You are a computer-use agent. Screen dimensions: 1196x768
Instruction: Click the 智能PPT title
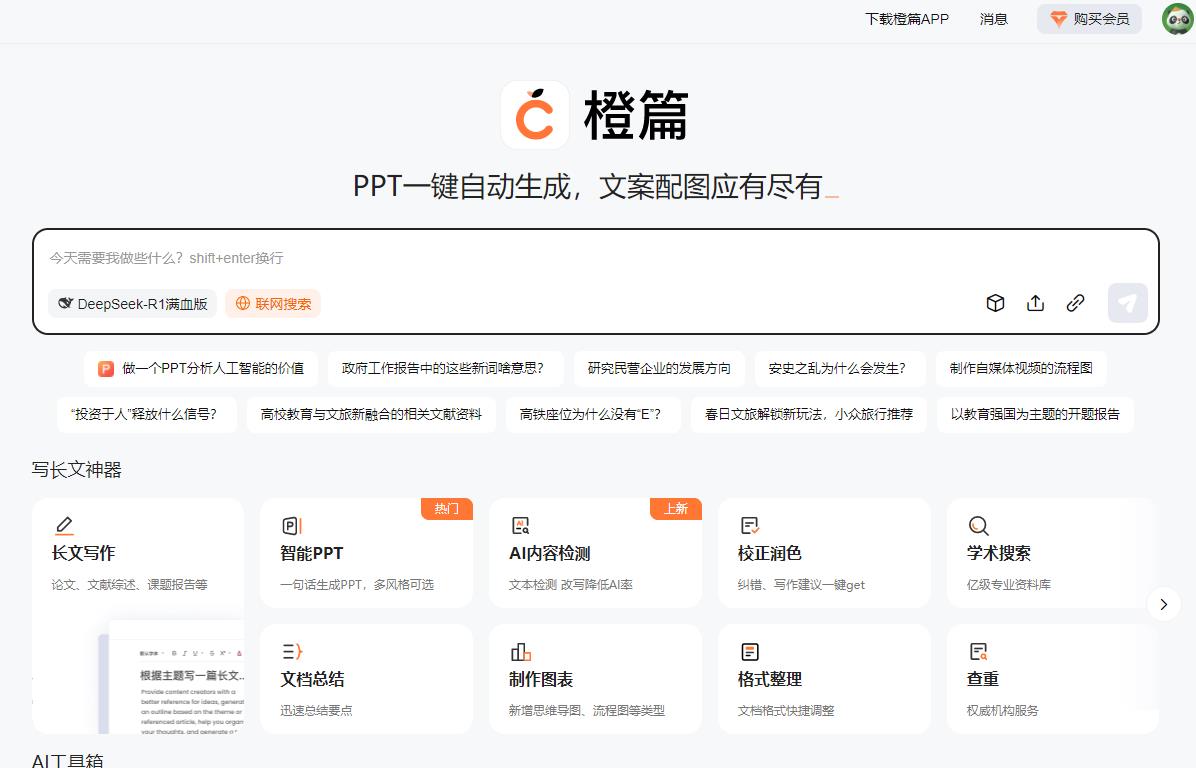[x=312, y=554]
